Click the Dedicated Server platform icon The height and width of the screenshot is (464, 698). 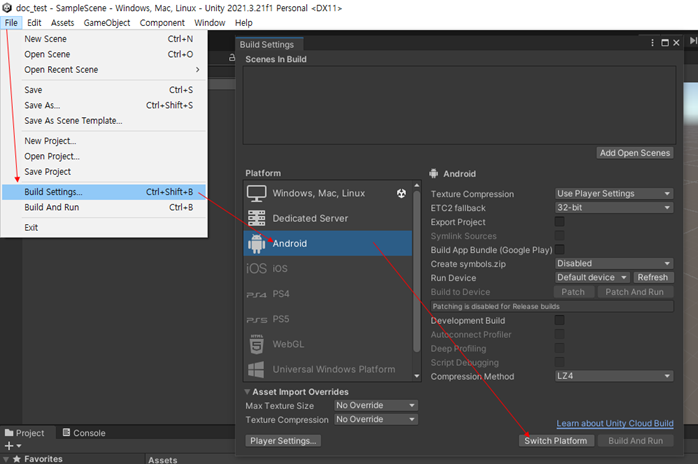256,218
